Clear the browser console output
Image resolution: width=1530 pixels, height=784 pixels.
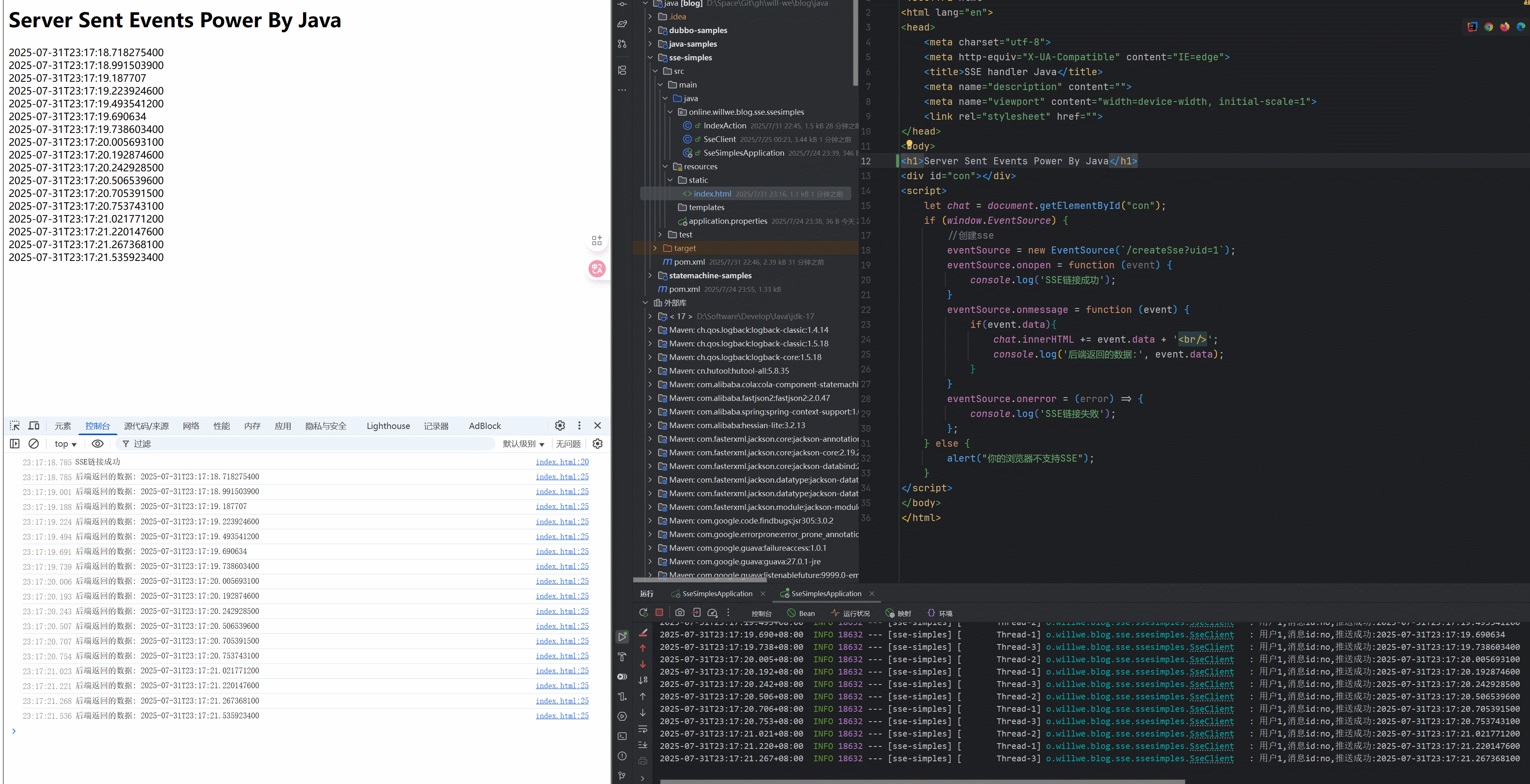34,444
